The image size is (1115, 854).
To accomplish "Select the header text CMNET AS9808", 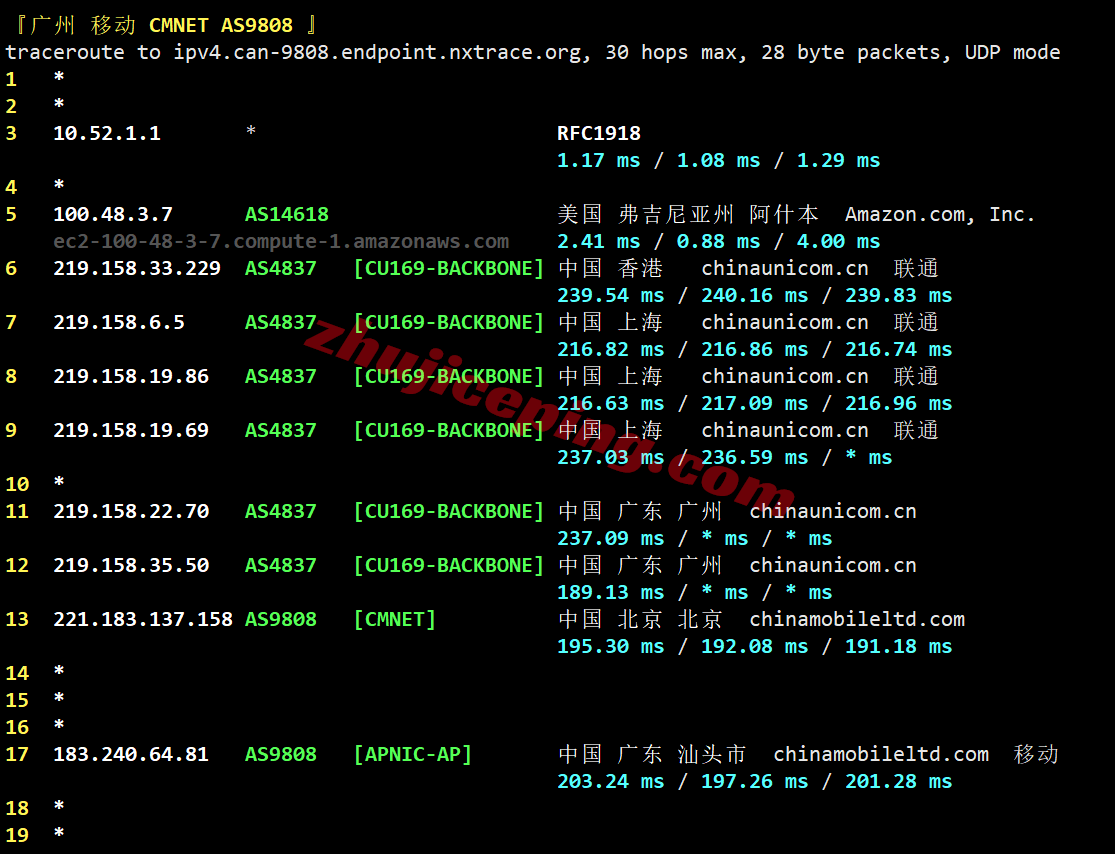I will pyautogui.click(x=220, y=26).
